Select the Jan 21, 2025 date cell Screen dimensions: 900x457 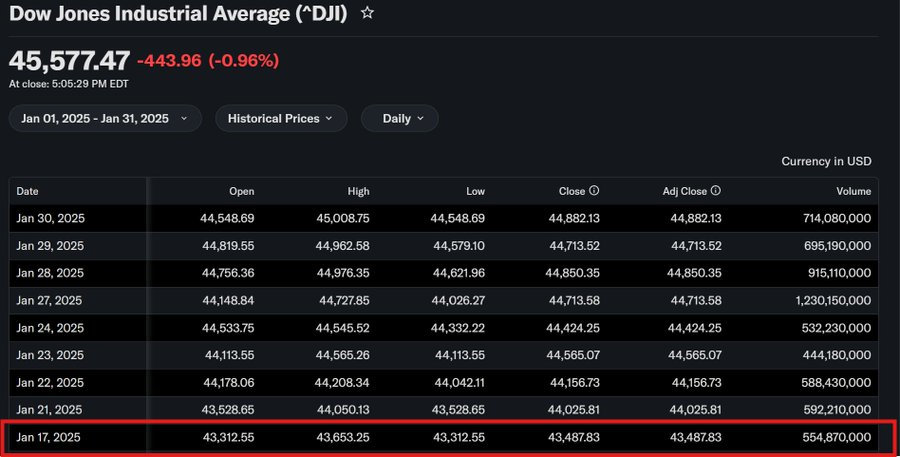tap(49, 409)
